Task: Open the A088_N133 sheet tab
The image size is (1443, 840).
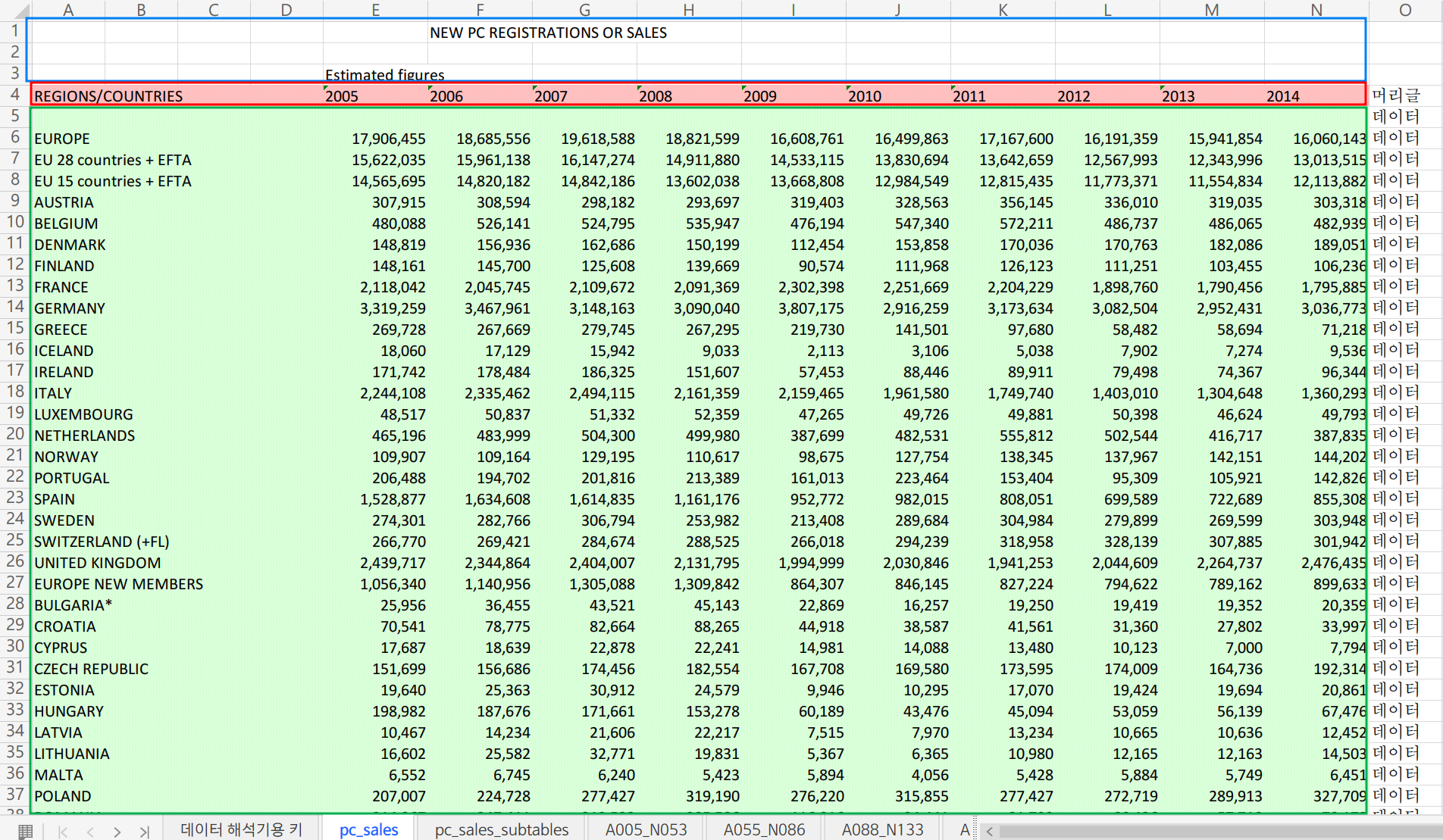Action: click(x=882, y=829)
